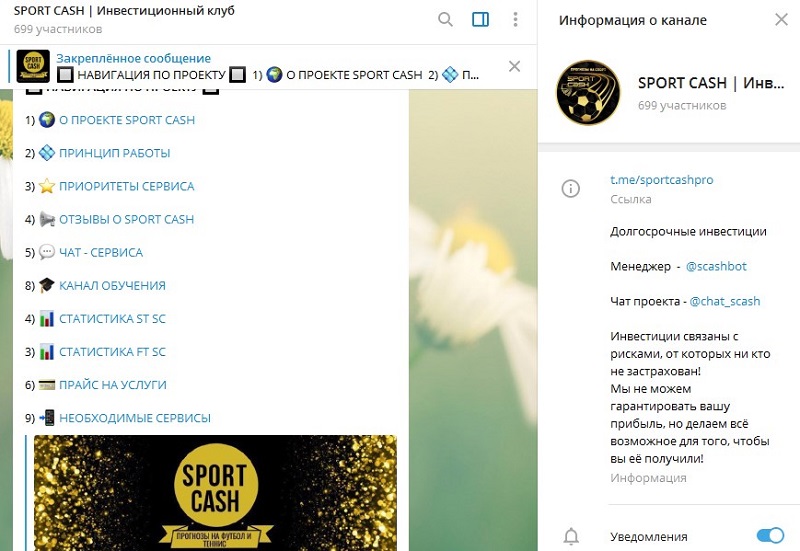The width and height of the screenshot is (800, 551).
Task: Click the notifications bell icon
Action: click(x=571, y=536)
